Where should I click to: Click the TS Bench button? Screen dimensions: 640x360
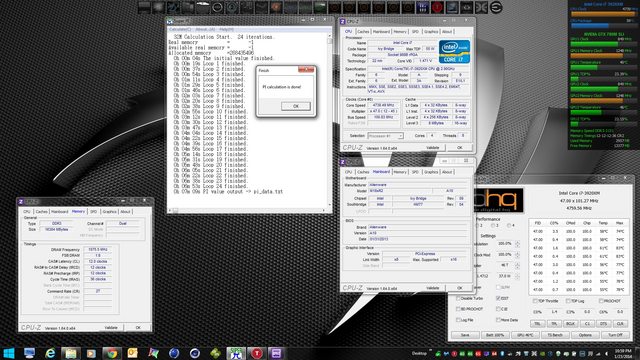coord(555,335)
